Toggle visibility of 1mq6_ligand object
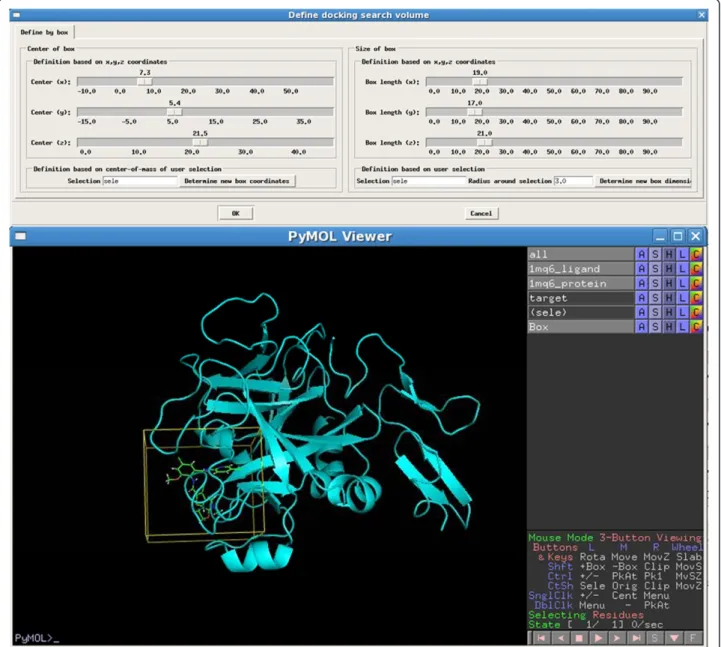 pos(580,269)
